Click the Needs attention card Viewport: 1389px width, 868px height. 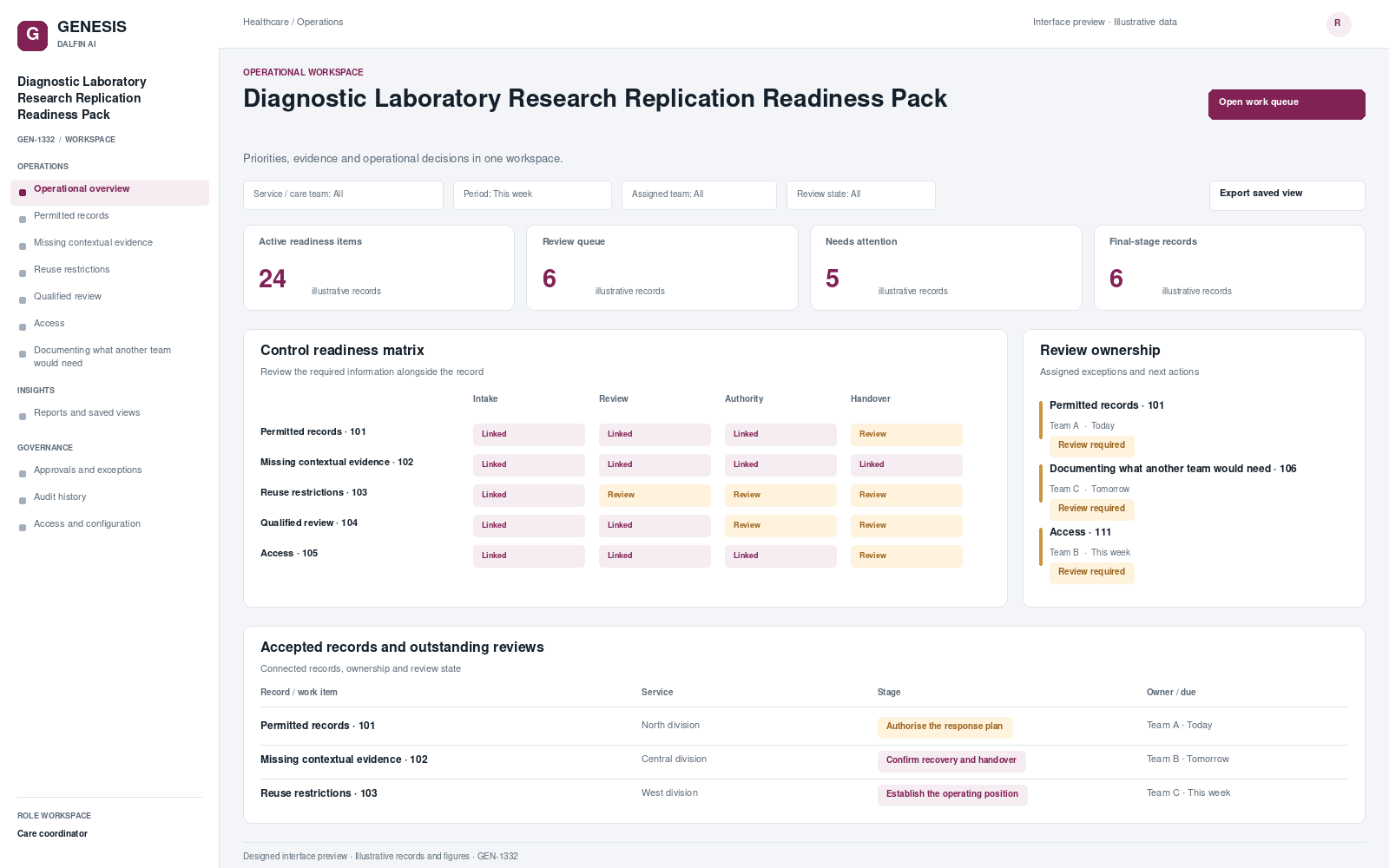(945, 267)
